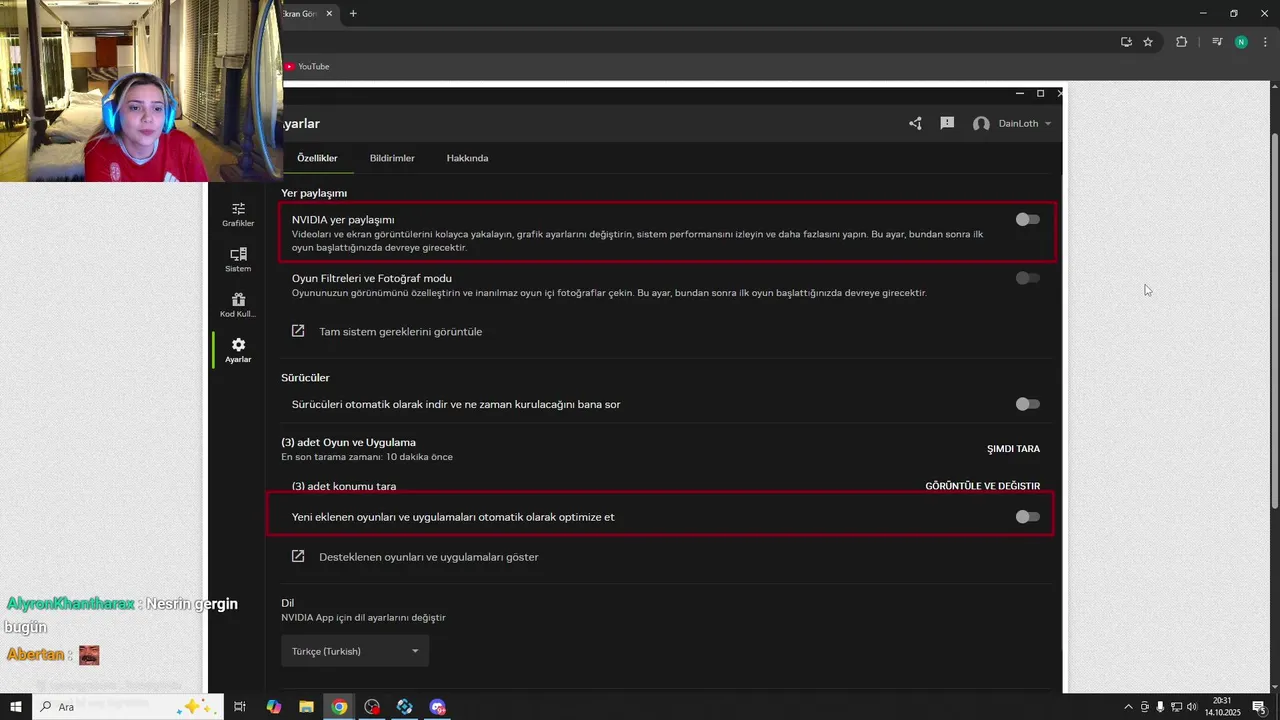
Task: Open the YouTube bookmark in bookmarks bar
Action: [307, 66]
